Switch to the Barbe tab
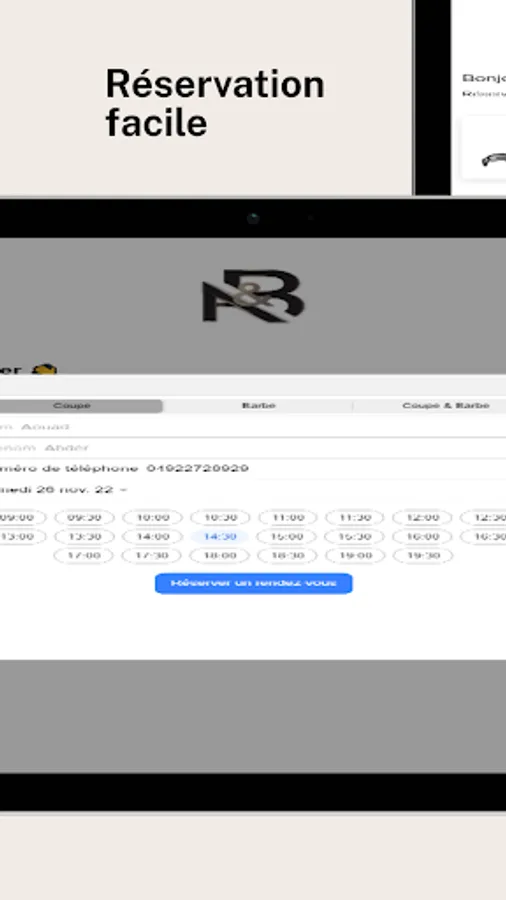Image resolution: width=506 pixels, height=900 pixels. [258, 406]
